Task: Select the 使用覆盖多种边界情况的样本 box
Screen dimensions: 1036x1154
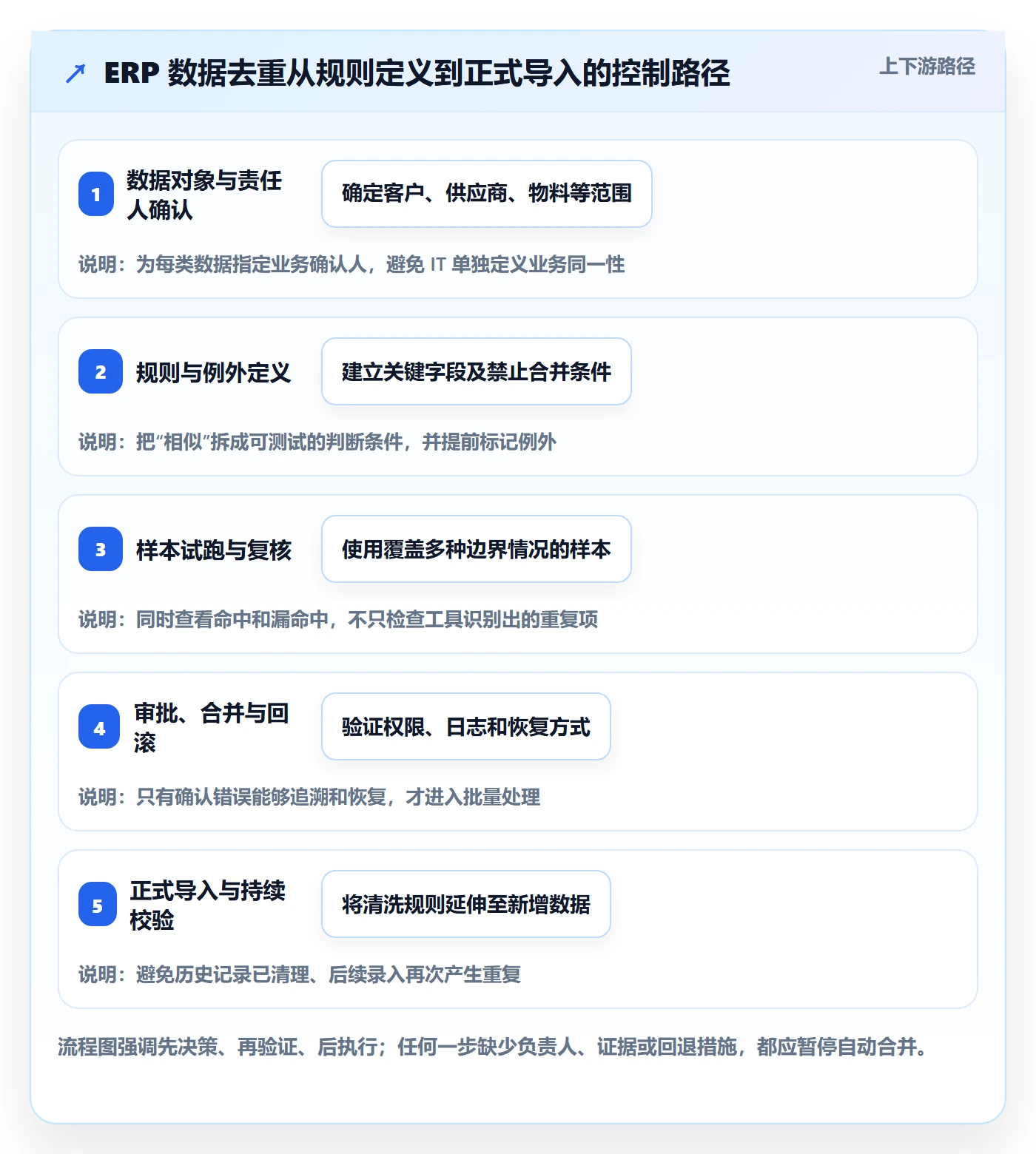Action: pyautogui.click(x=477, y=549)
